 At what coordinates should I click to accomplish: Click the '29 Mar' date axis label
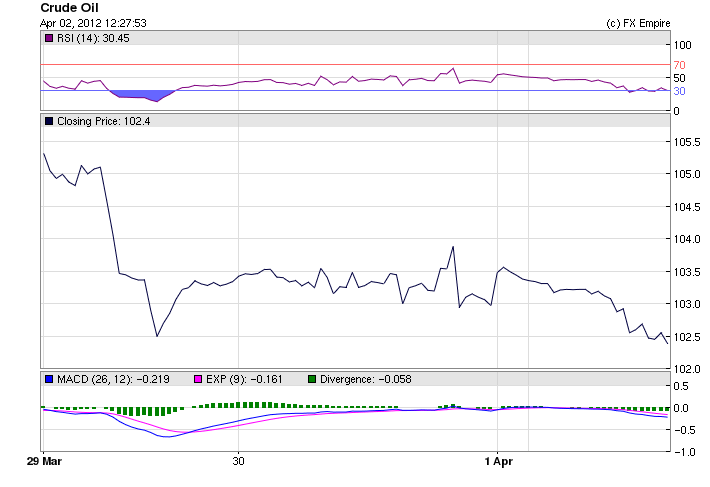point(44,462)
